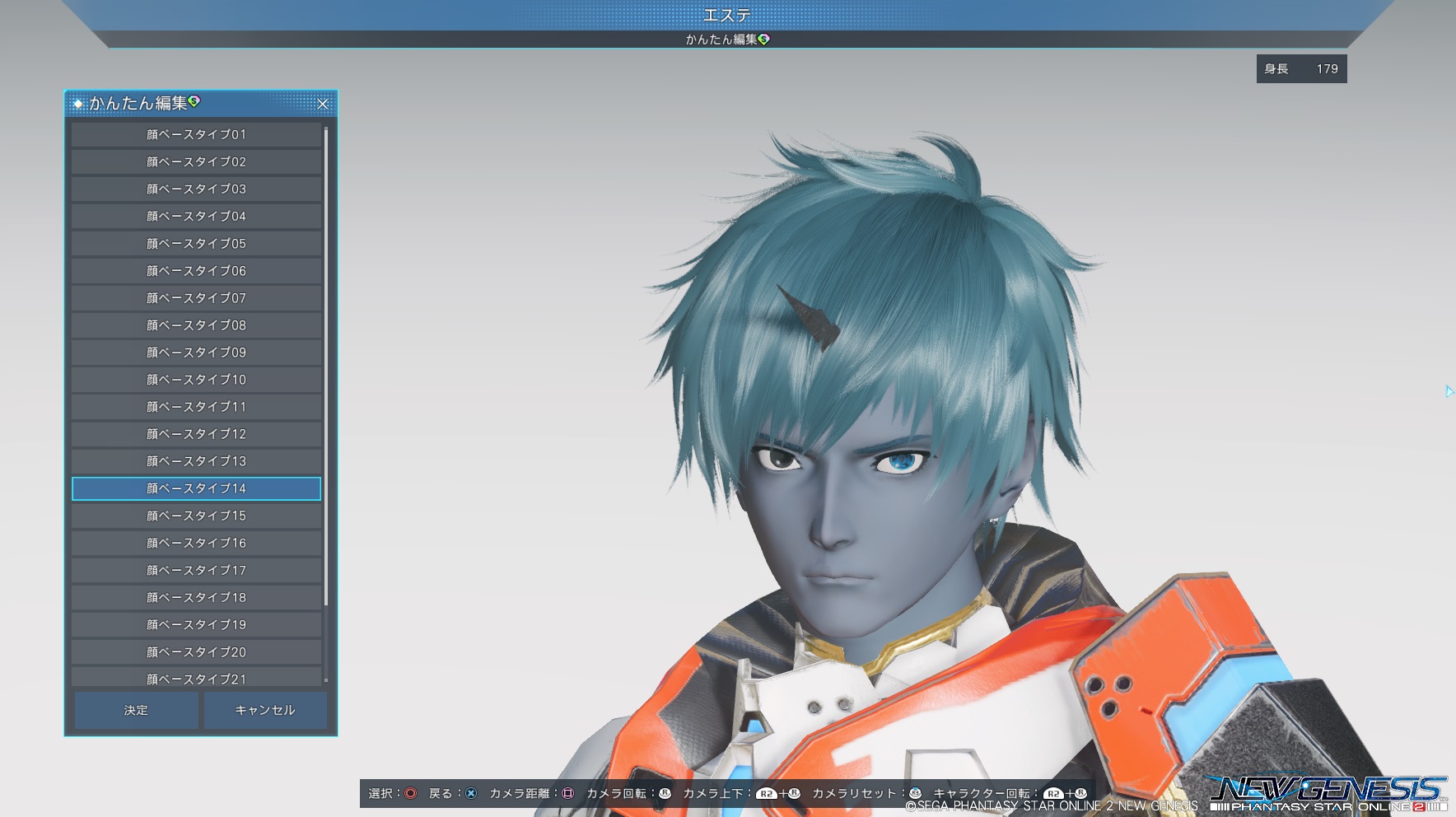Image resolution: width=1456 pixels, height=817 pixels.
Task: Click the cross button icon next to 戻る
Action: (x=471, y=793)
